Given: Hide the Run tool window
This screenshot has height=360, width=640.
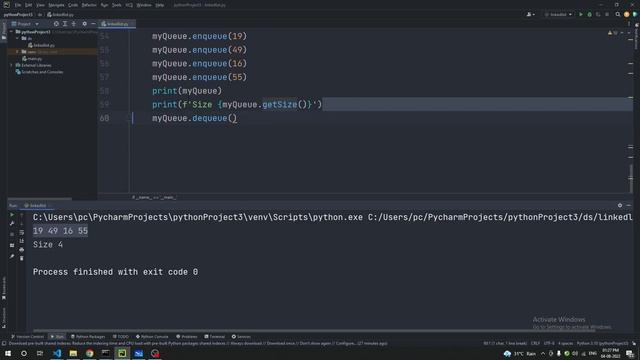Looking at the screenshot, I should pos(629,205).
